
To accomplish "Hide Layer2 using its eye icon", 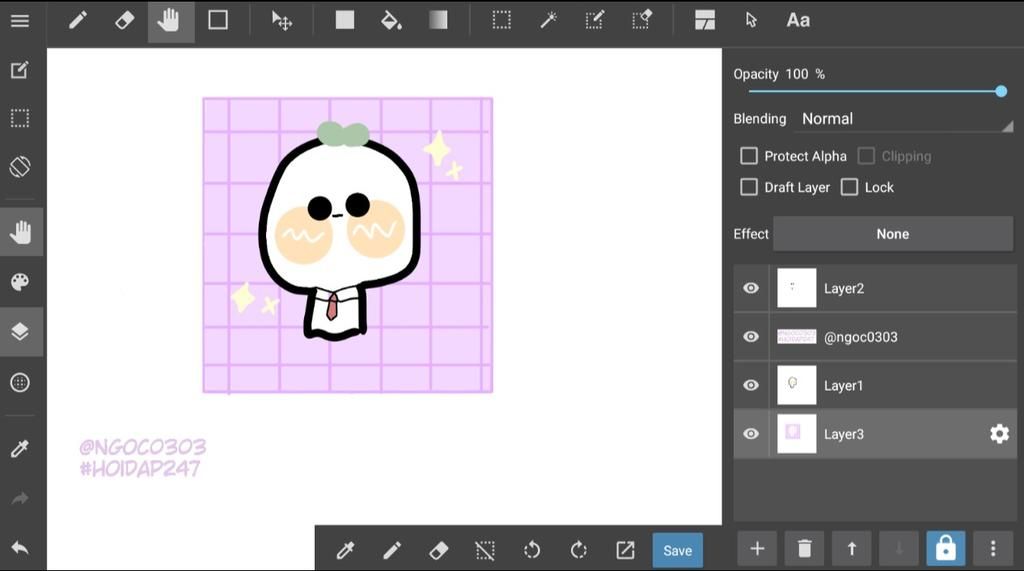I will pyautogui.click(x=751, y=288).
